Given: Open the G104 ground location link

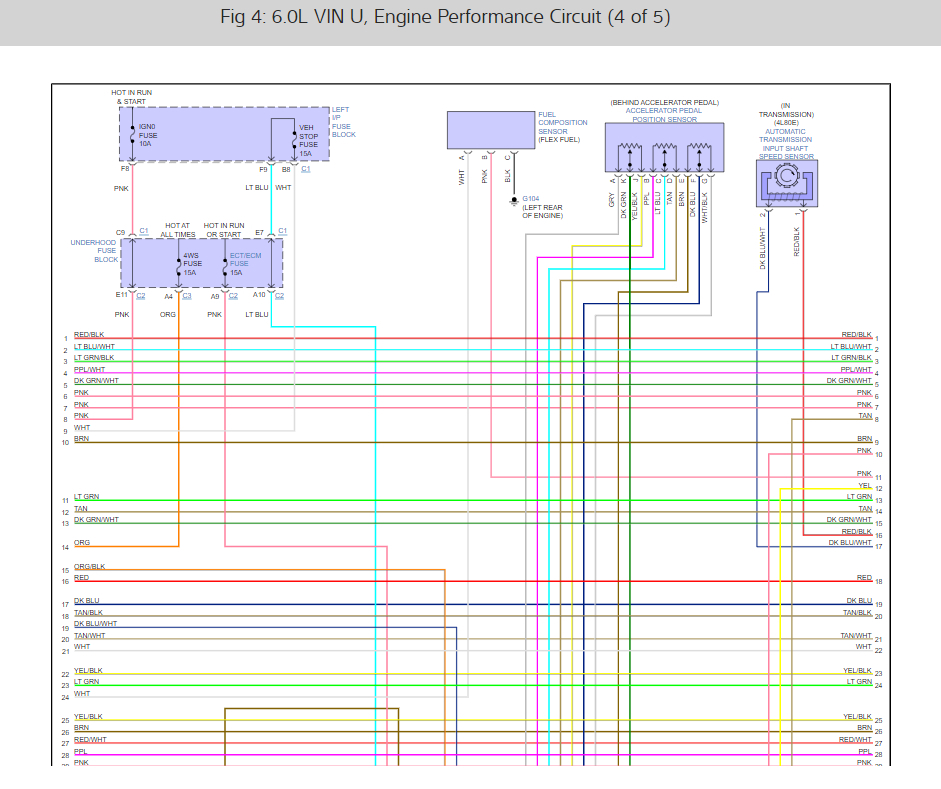Looking at the screenshot, I should coord(531,199).
